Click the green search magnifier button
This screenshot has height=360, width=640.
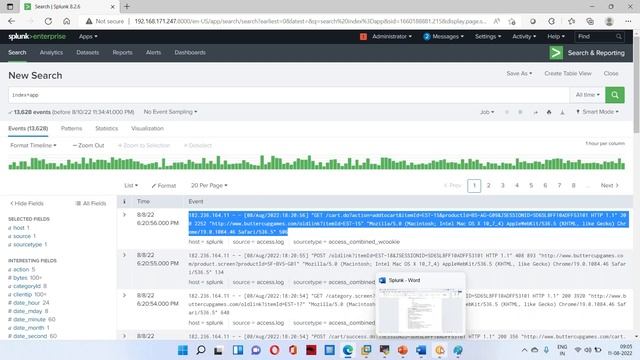point(615,95)
